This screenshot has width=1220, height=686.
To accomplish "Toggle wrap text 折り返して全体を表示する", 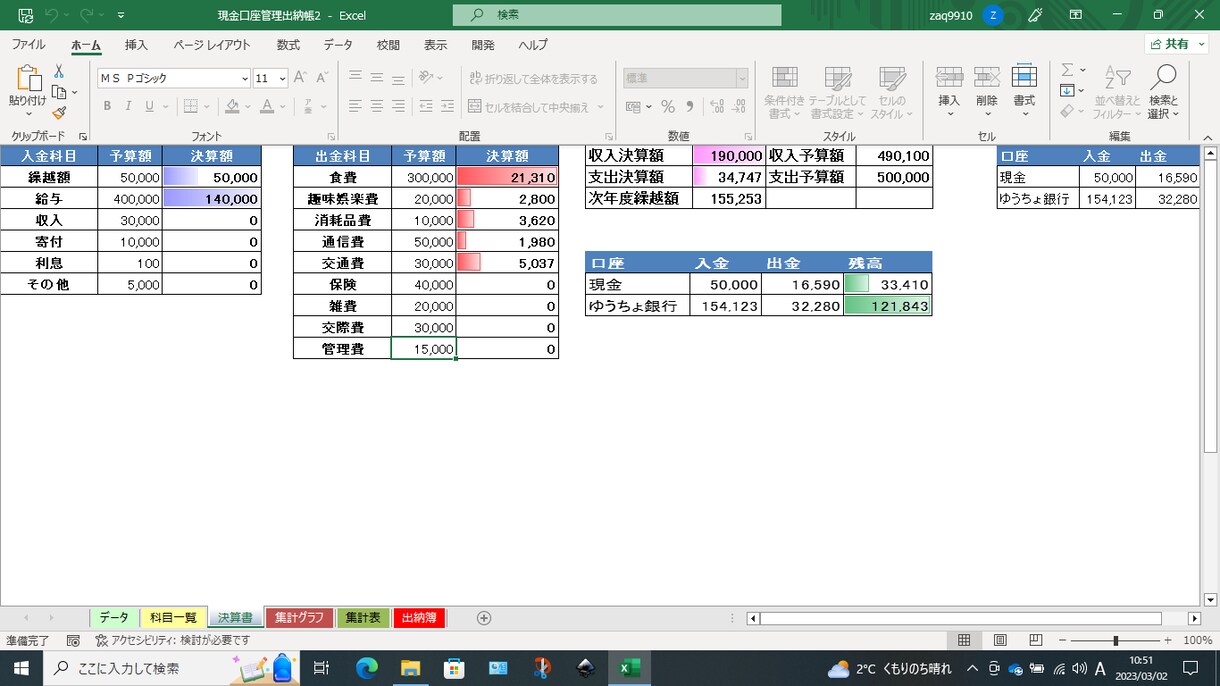I will point(532,78).
